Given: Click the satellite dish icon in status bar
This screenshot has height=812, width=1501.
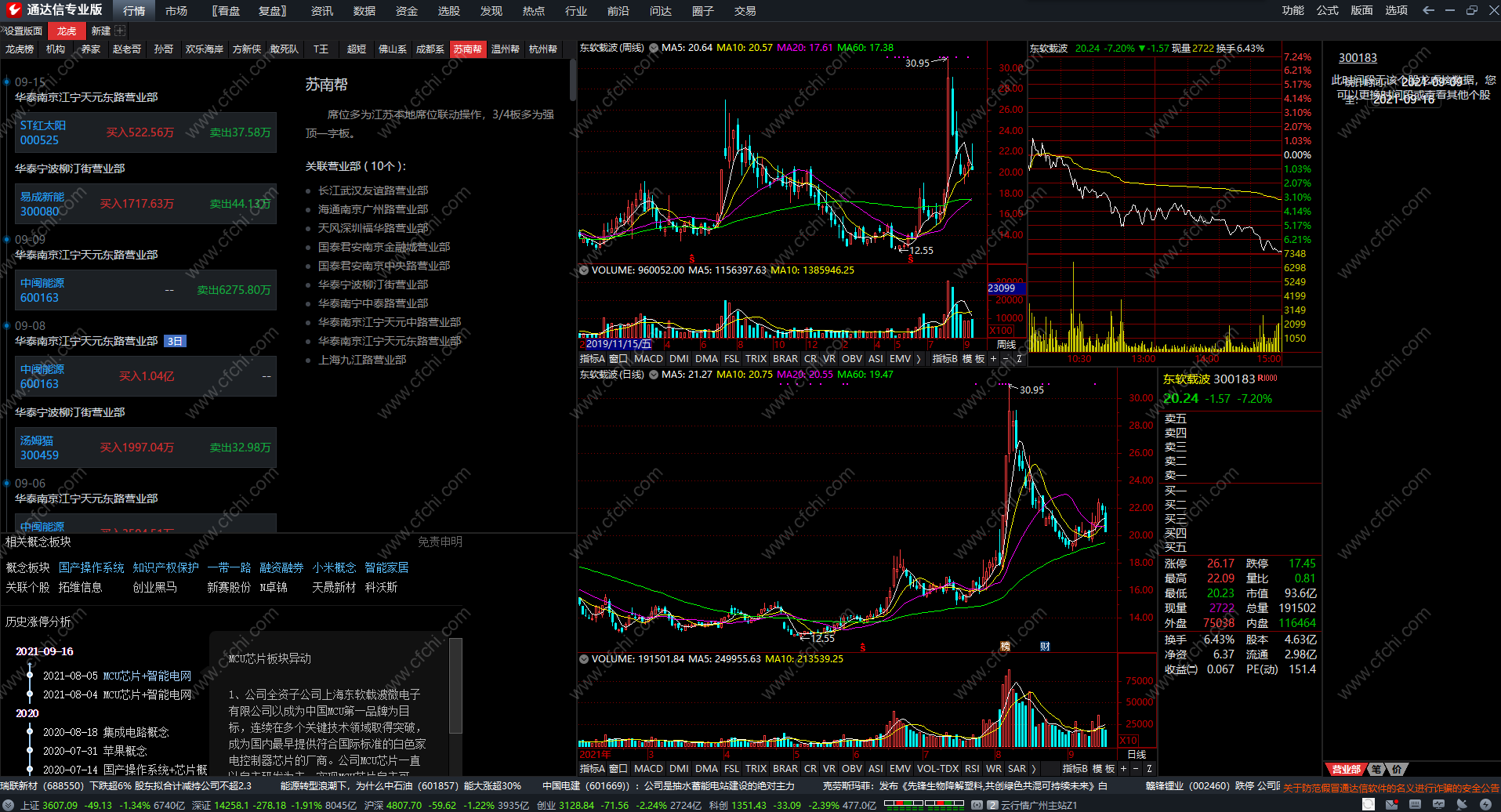Looking at the screenshot, I should click(x=1462, y=805).
